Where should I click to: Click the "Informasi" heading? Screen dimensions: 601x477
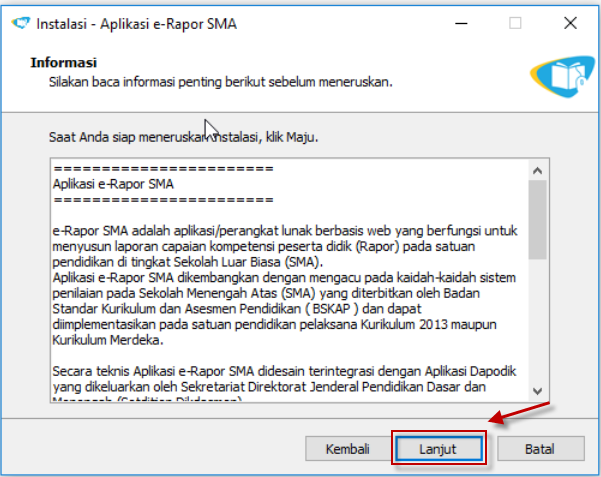(x=63, y=62)
